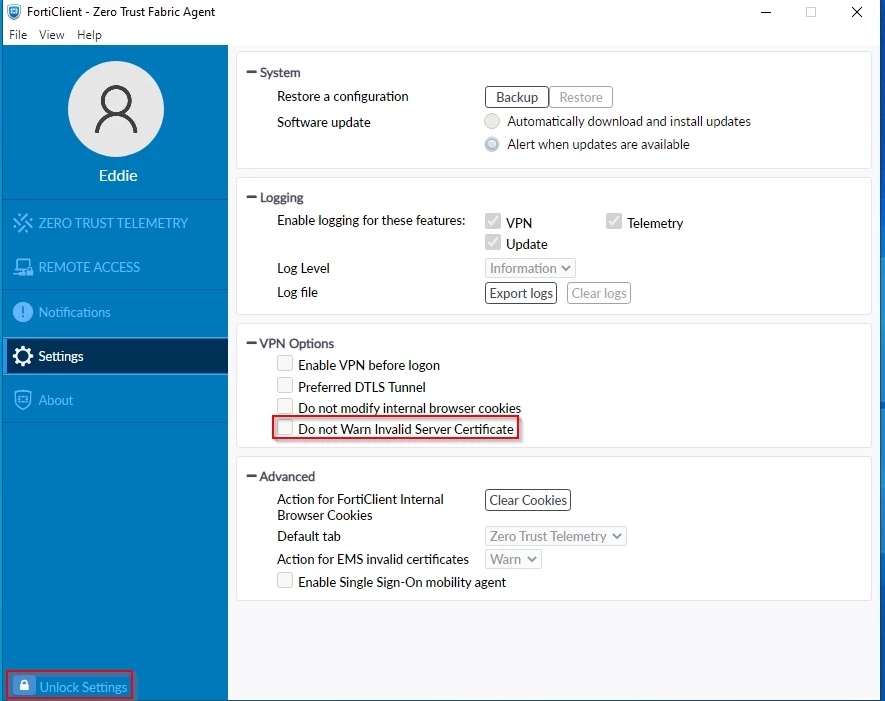Click the 'Software update' label

[323, 122]
